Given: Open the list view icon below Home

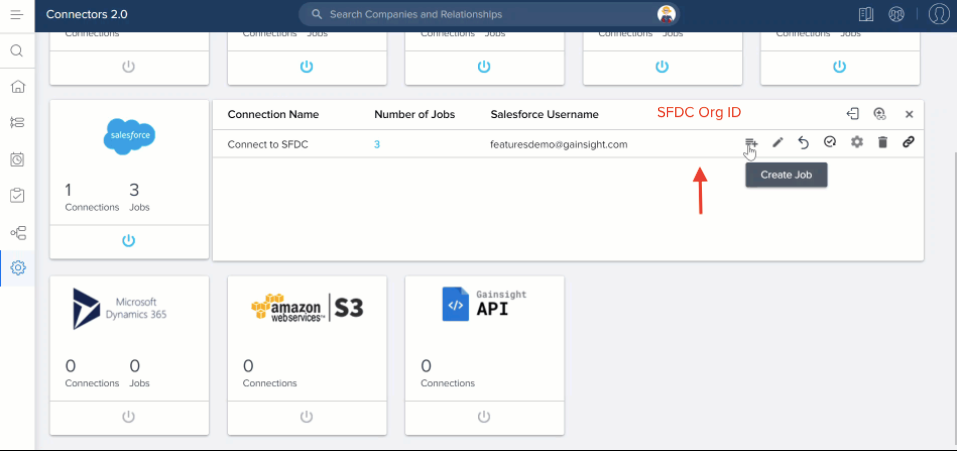Looking at the screenshot, I should pyautogui.click(x=17, y=123).
